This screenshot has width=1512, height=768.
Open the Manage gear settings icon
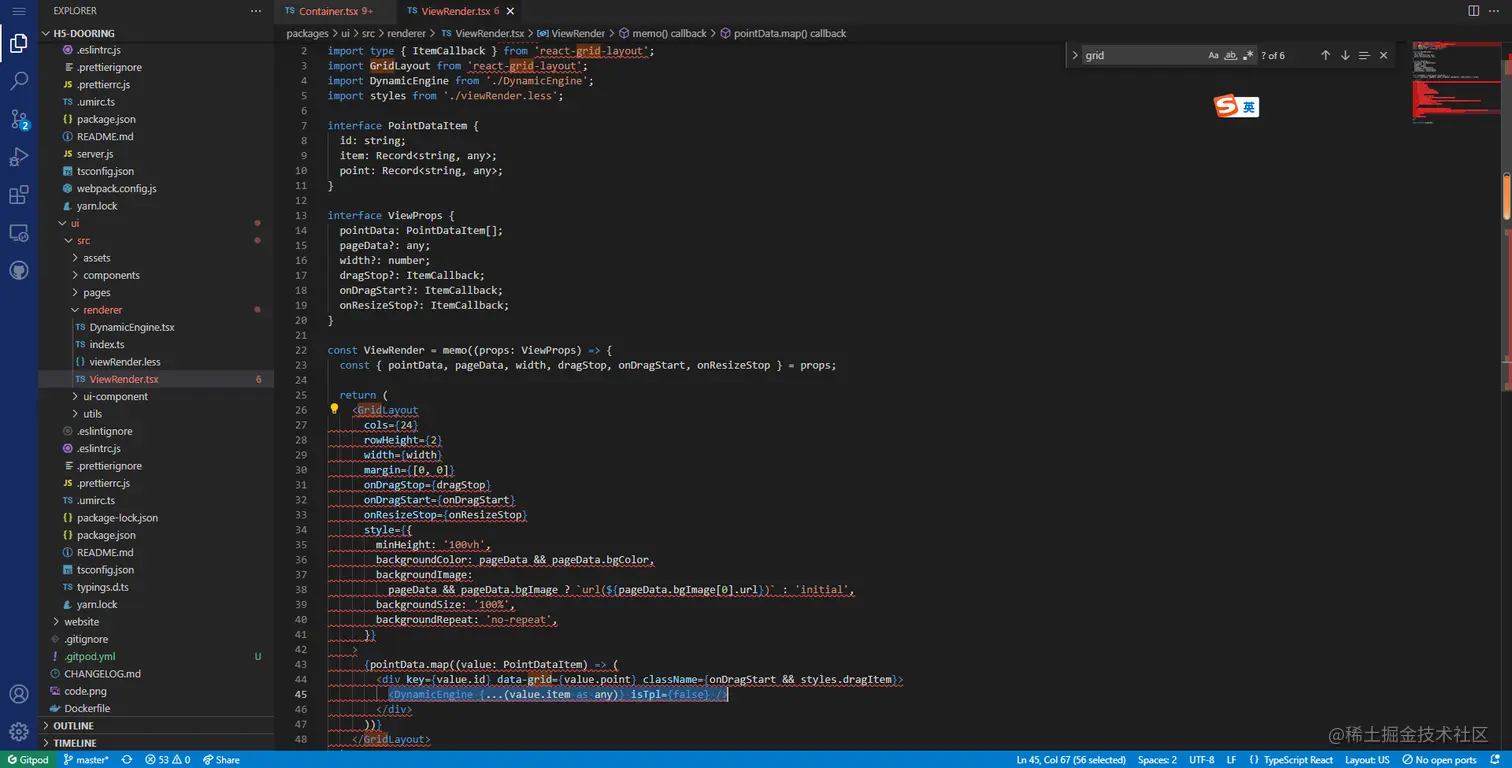18,732
